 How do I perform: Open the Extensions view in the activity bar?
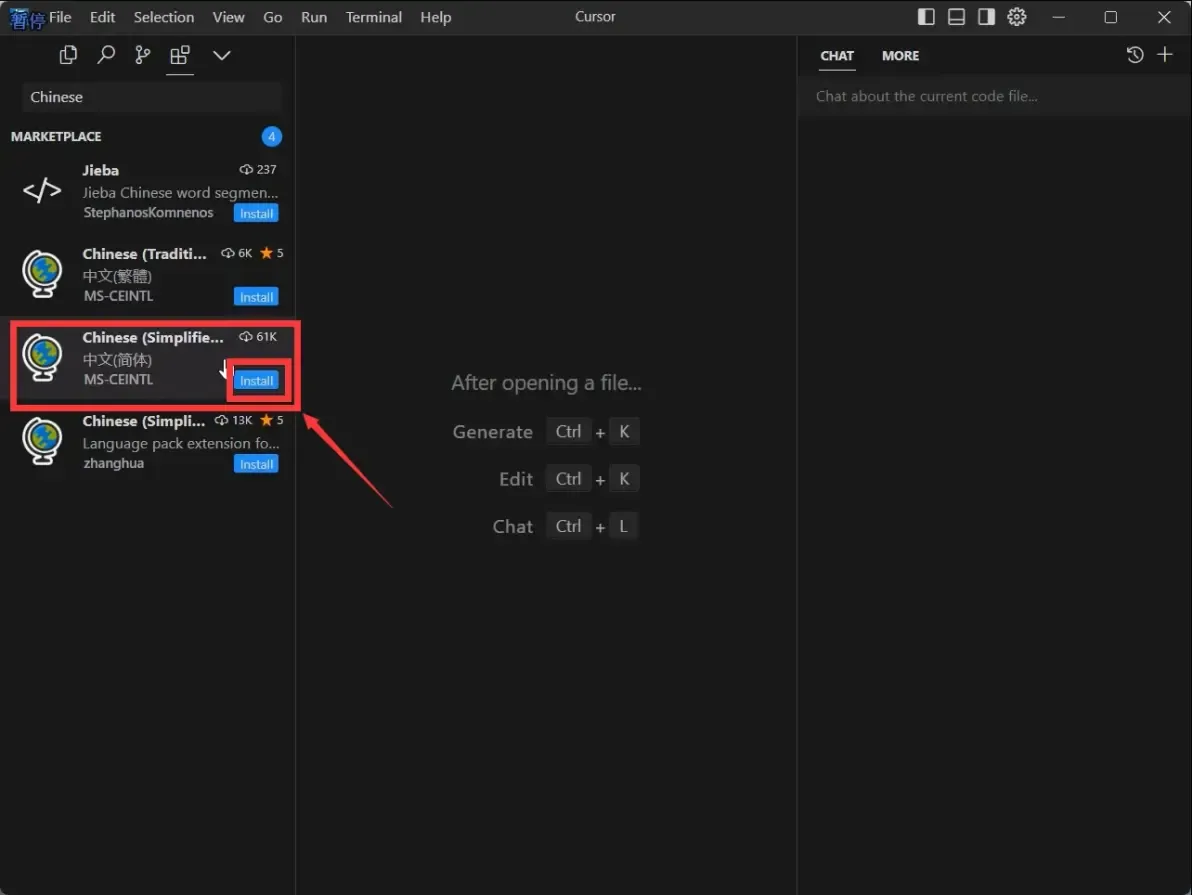click(x=180, y=56)
